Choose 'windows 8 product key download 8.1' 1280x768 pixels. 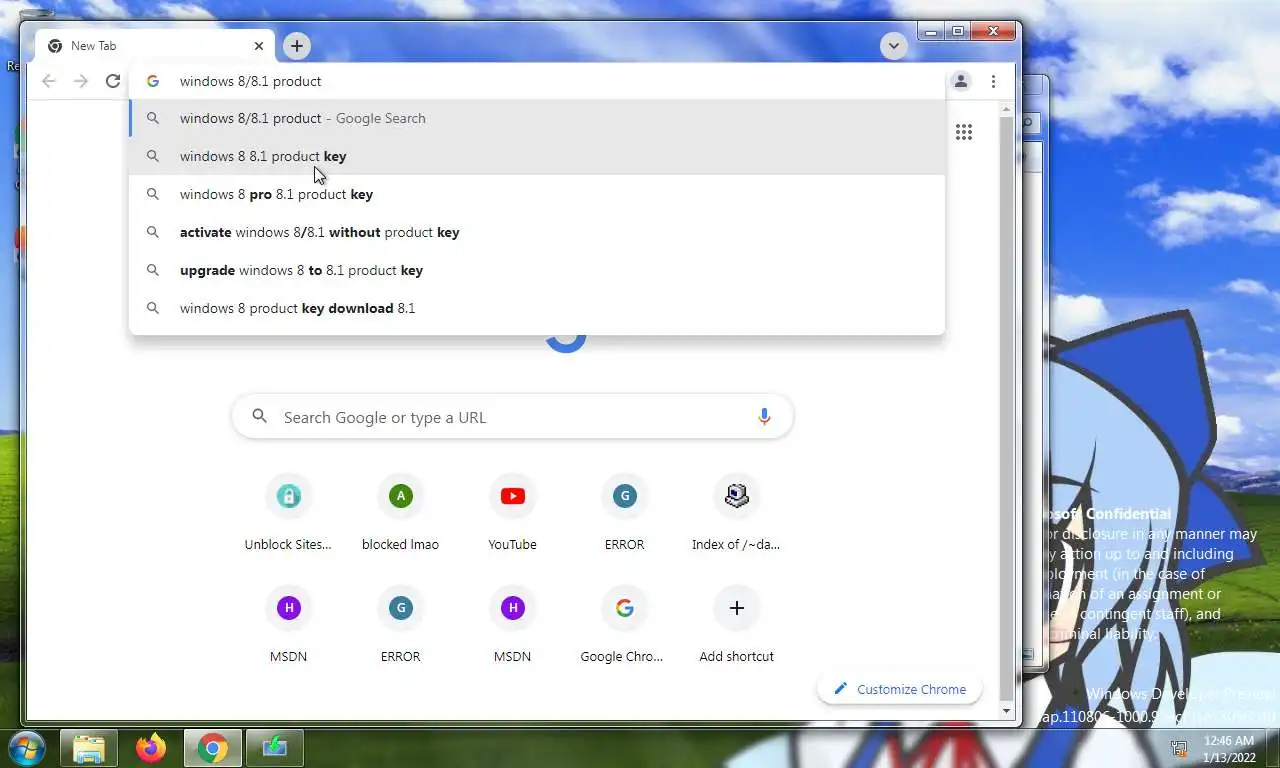click(537, 308)
